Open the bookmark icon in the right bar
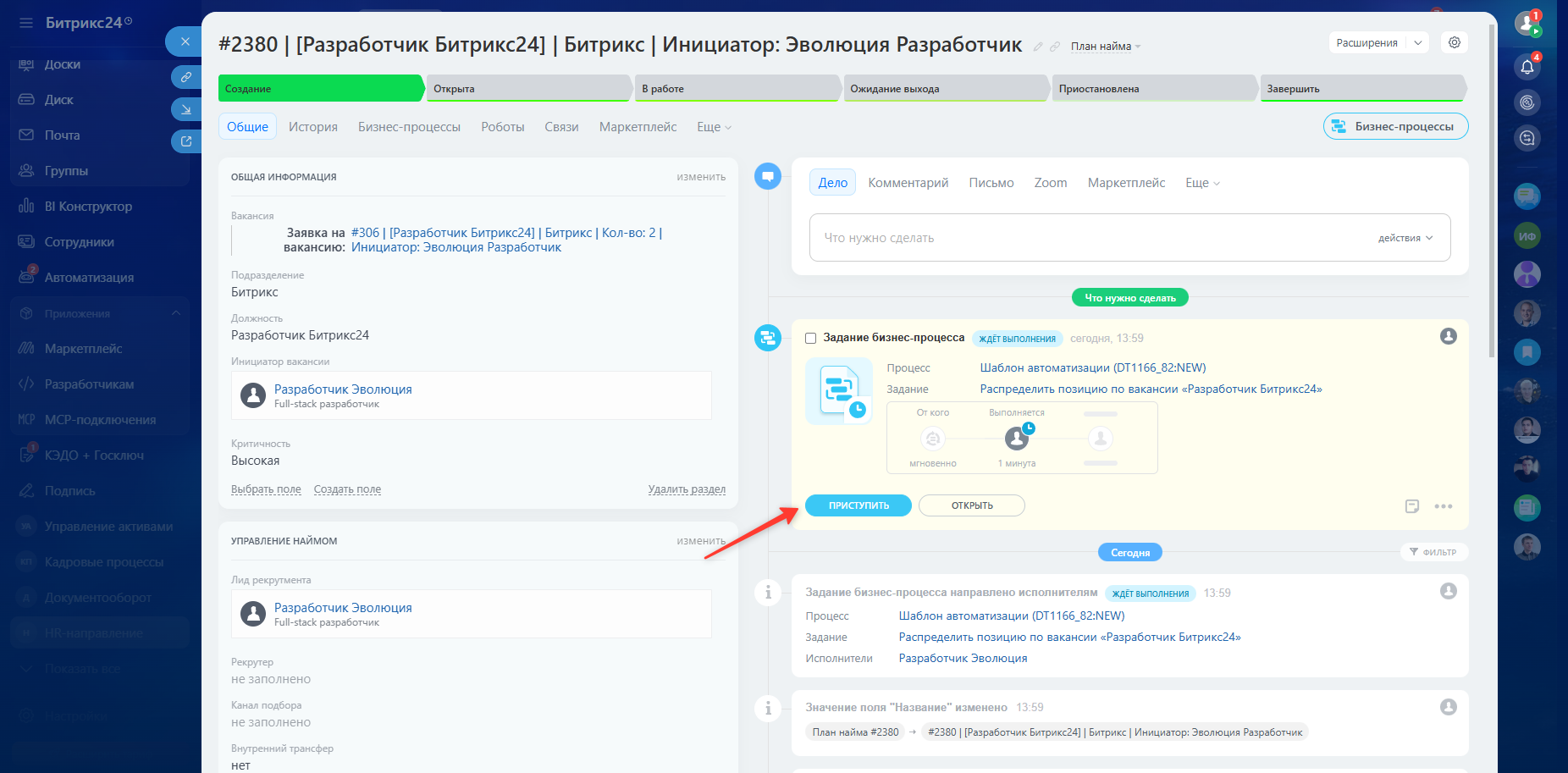 point(1527,351)
